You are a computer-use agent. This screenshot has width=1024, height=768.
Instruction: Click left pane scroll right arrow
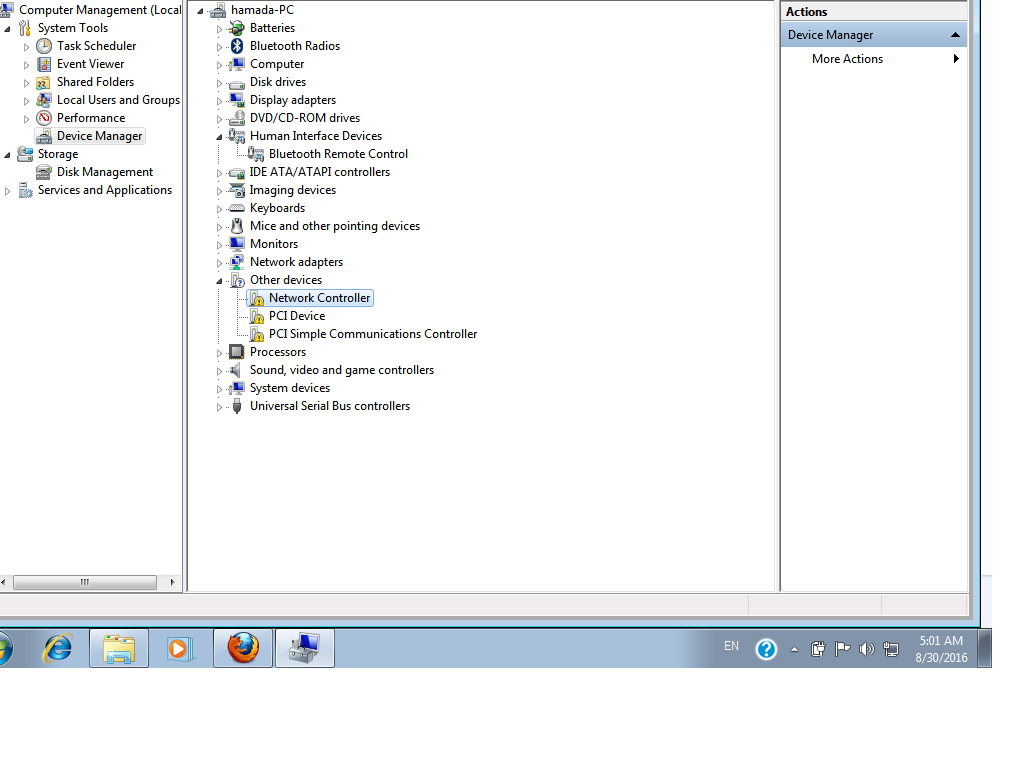tap(172, 582)
